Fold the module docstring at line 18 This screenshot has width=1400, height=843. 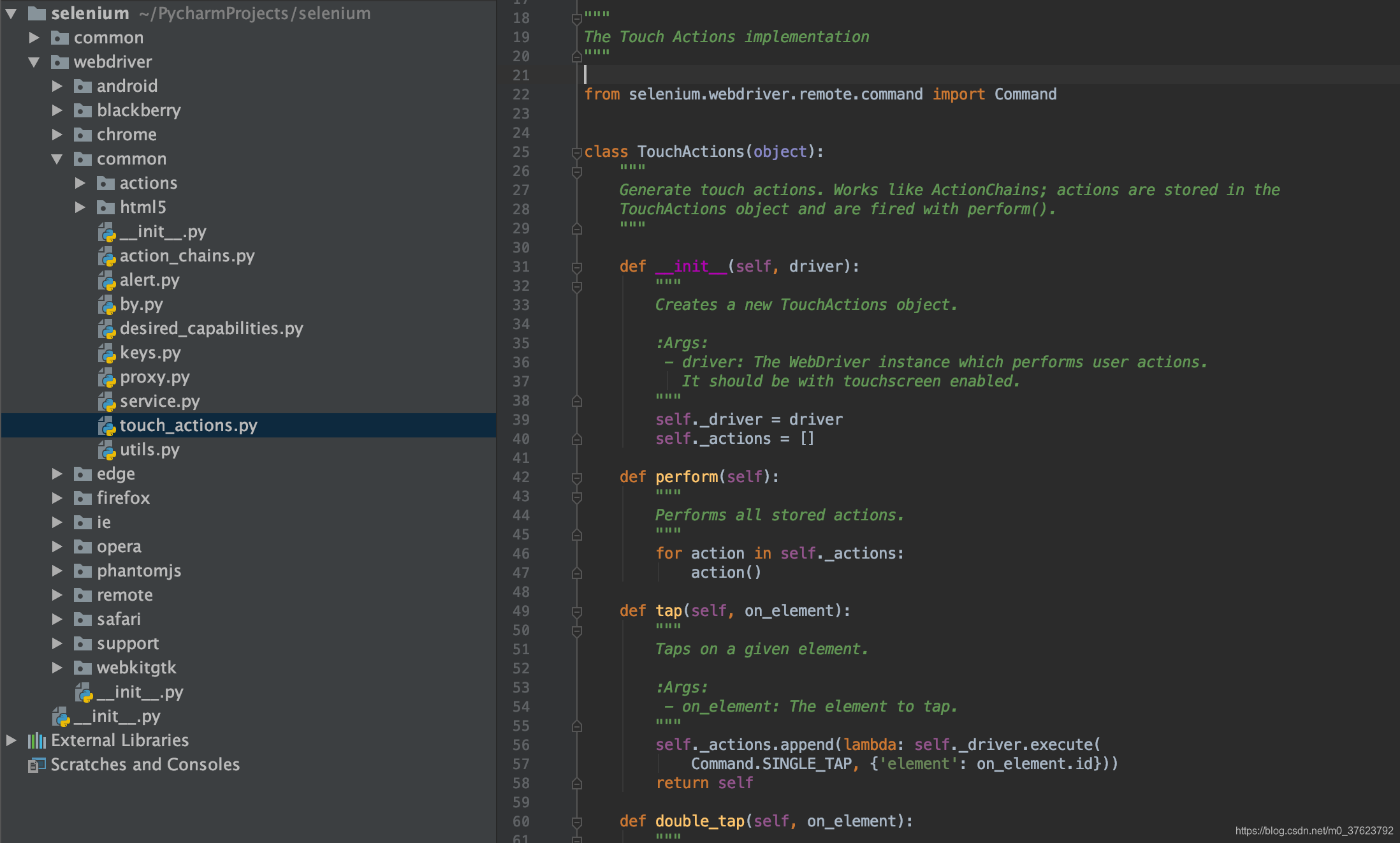coord(576,18)
